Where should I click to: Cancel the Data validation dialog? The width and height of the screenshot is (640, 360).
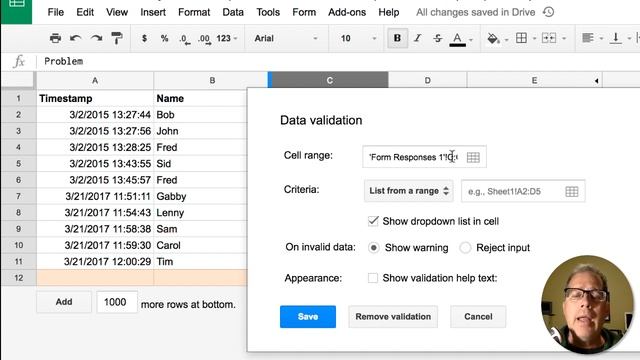pos(478,317)
